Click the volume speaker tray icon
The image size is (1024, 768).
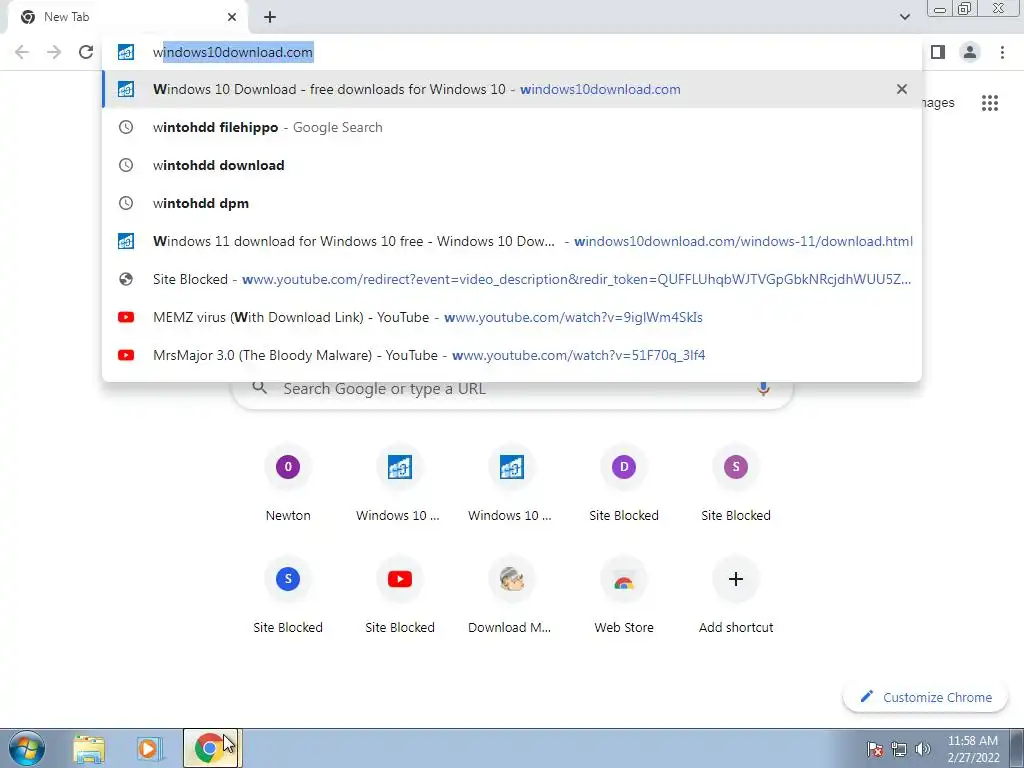(x=923, y=749)
